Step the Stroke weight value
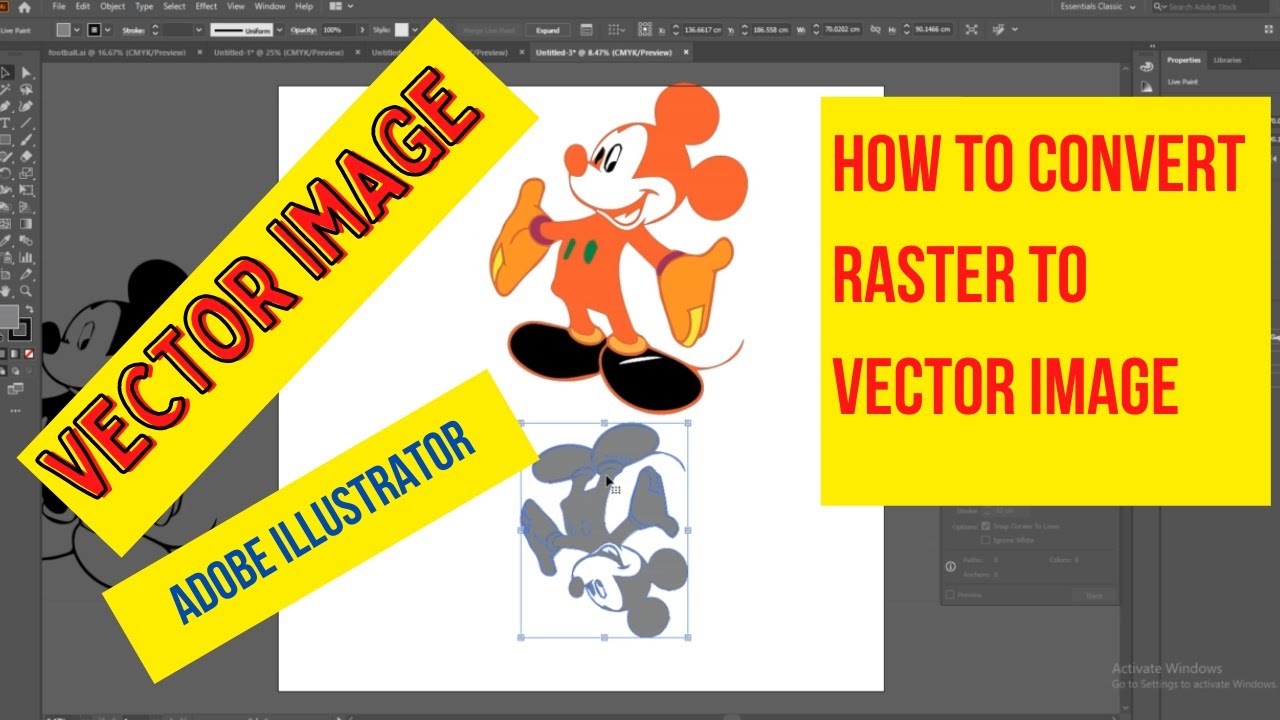 tap(155, 30)
